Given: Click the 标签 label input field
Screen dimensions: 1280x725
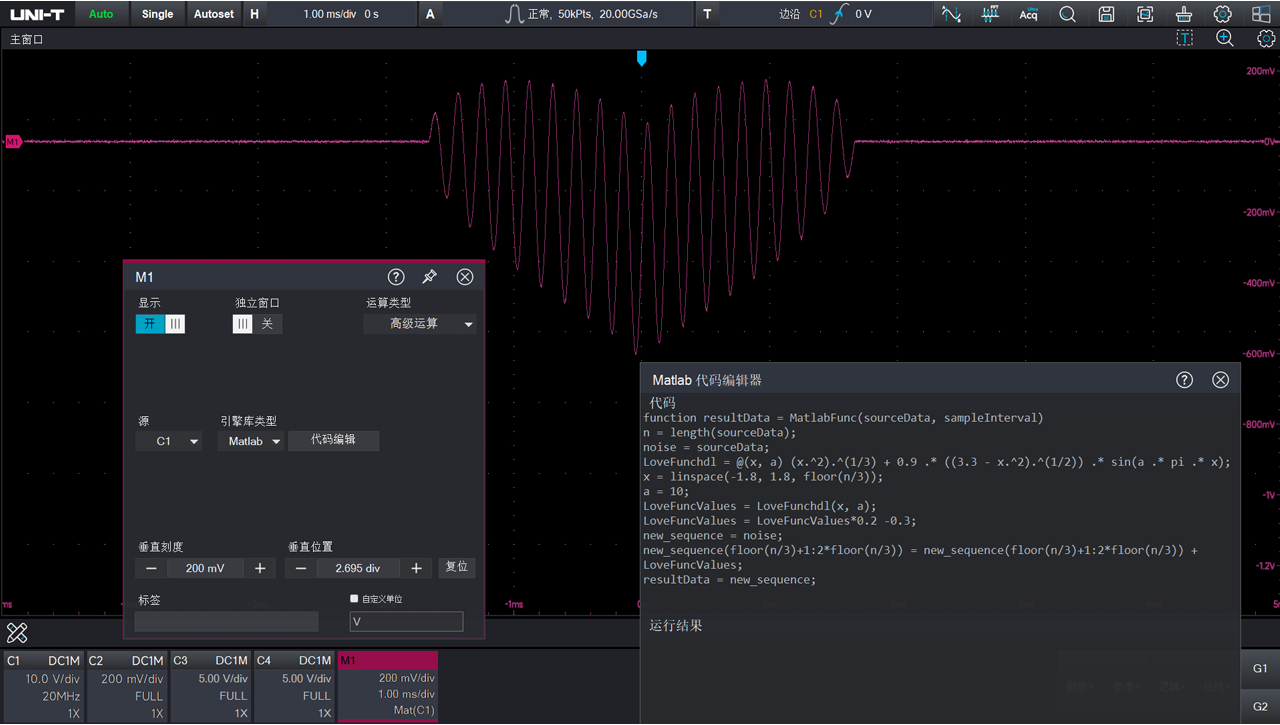Looking at the screenshot, I should tap(226, 622).
